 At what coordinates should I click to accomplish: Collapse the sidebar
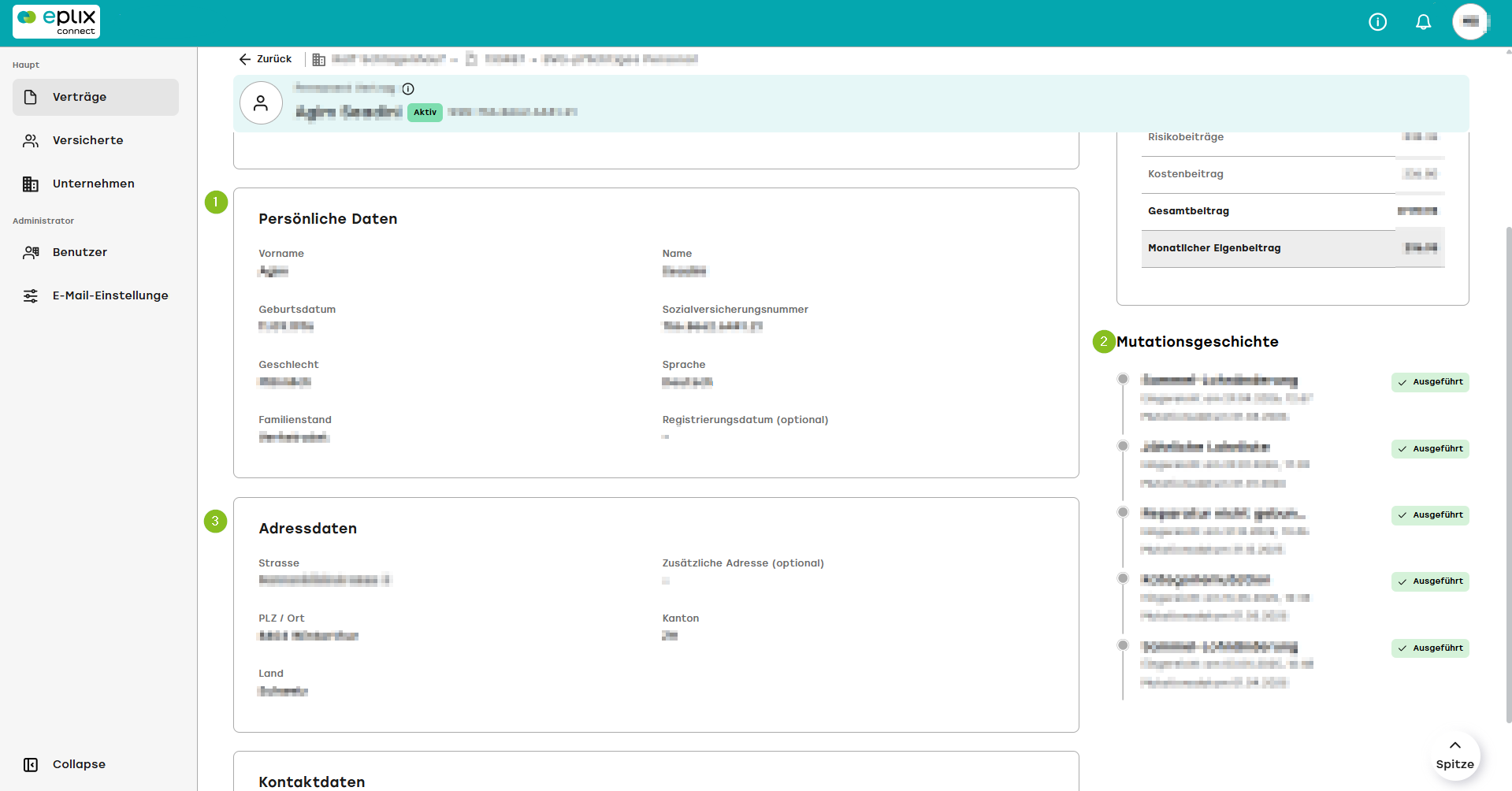click(x=95, y=764)
